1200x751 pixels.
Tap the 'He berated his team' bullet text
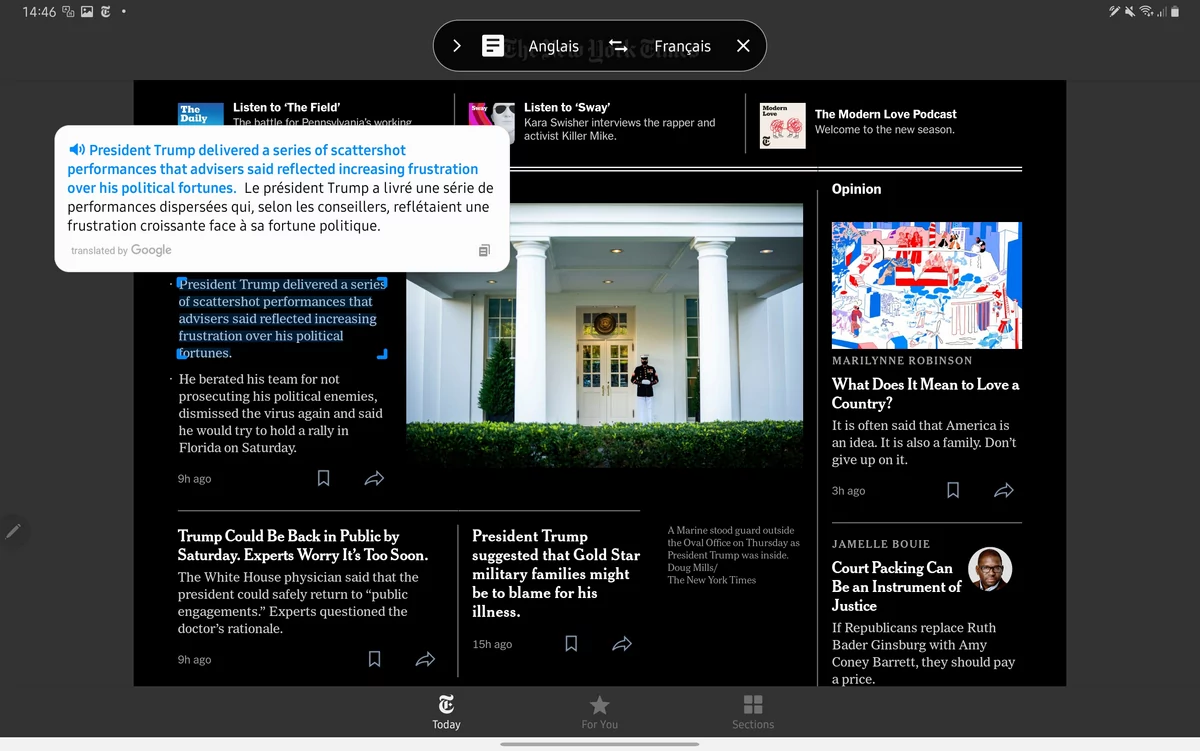281,413
